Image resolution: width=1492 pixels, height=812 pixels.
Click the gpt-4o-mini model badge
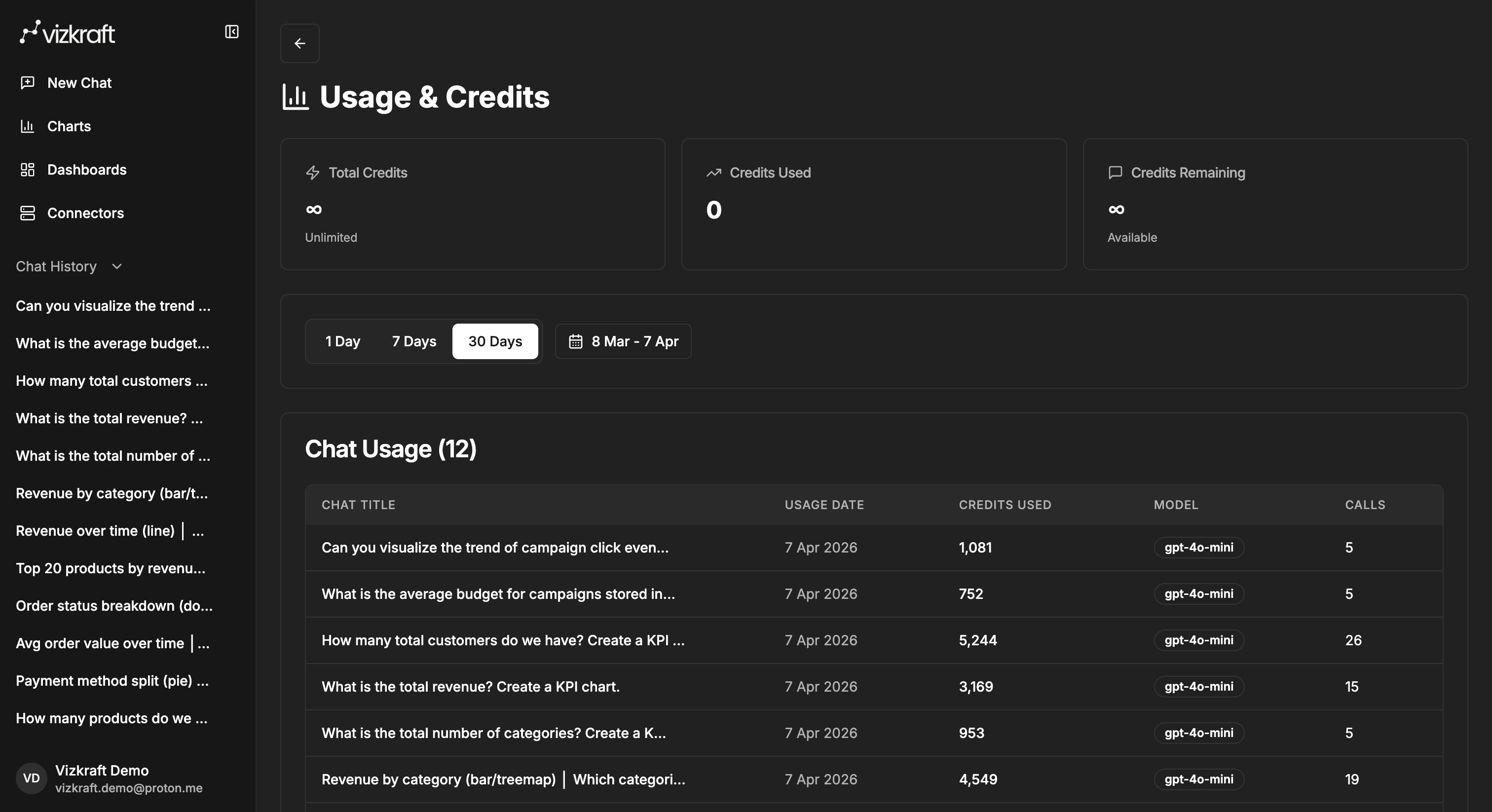click(1198, 547)
